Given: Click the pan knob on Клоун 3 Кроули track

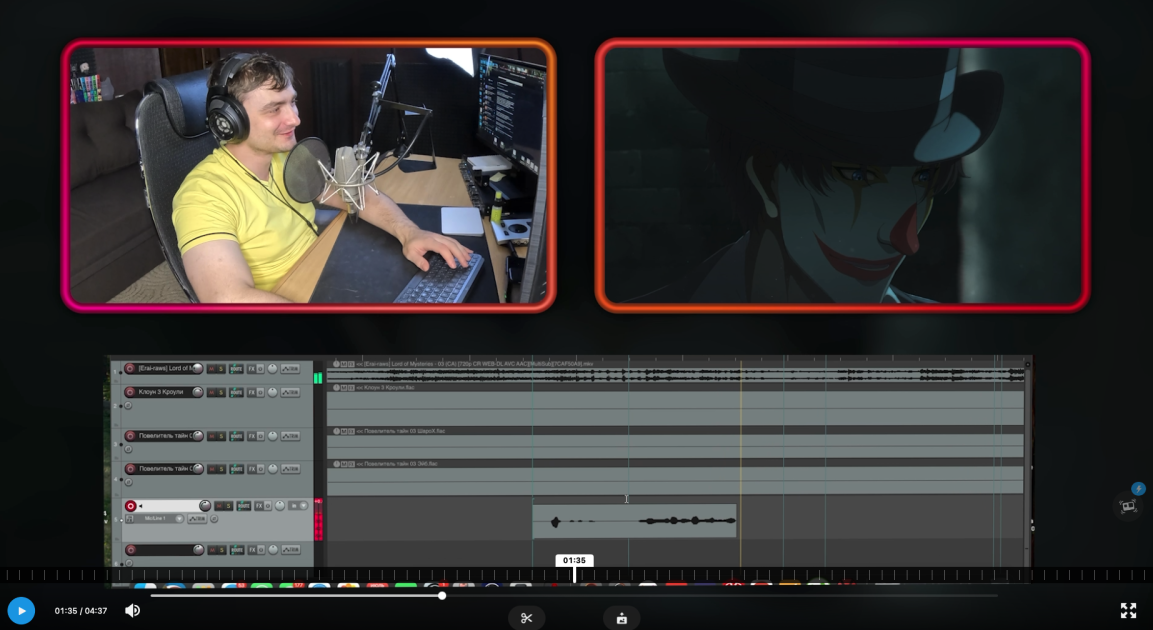Looking at the screenshot, I should 272,392.
